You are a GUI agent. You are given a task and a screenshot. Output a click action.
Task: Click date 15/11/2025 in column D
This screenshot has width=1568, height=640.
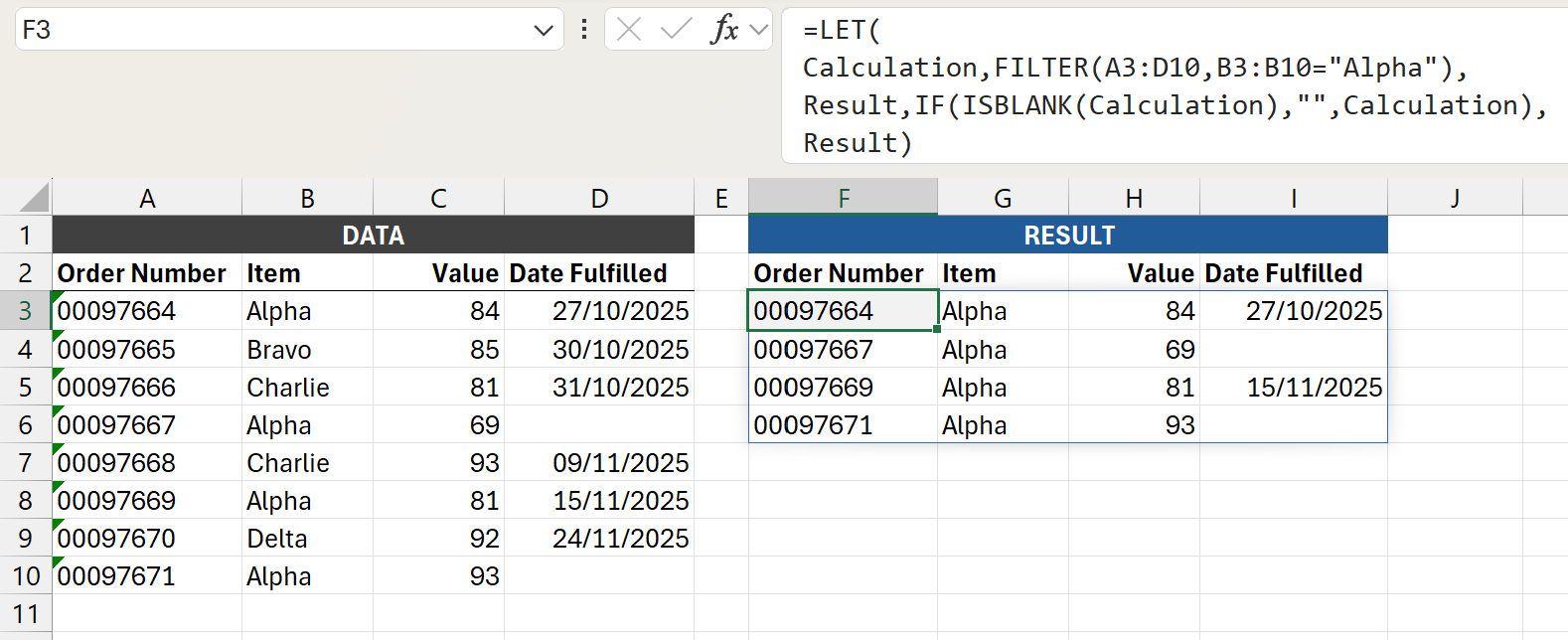pyautogui.click(x=599, y=500)
